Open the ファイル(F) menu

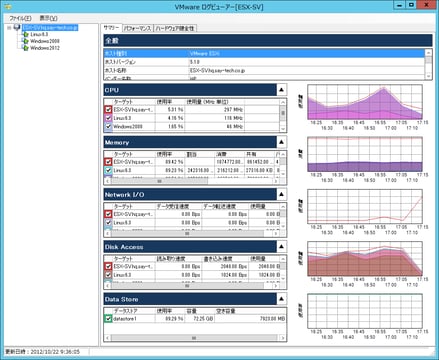(x=20, y=18)
